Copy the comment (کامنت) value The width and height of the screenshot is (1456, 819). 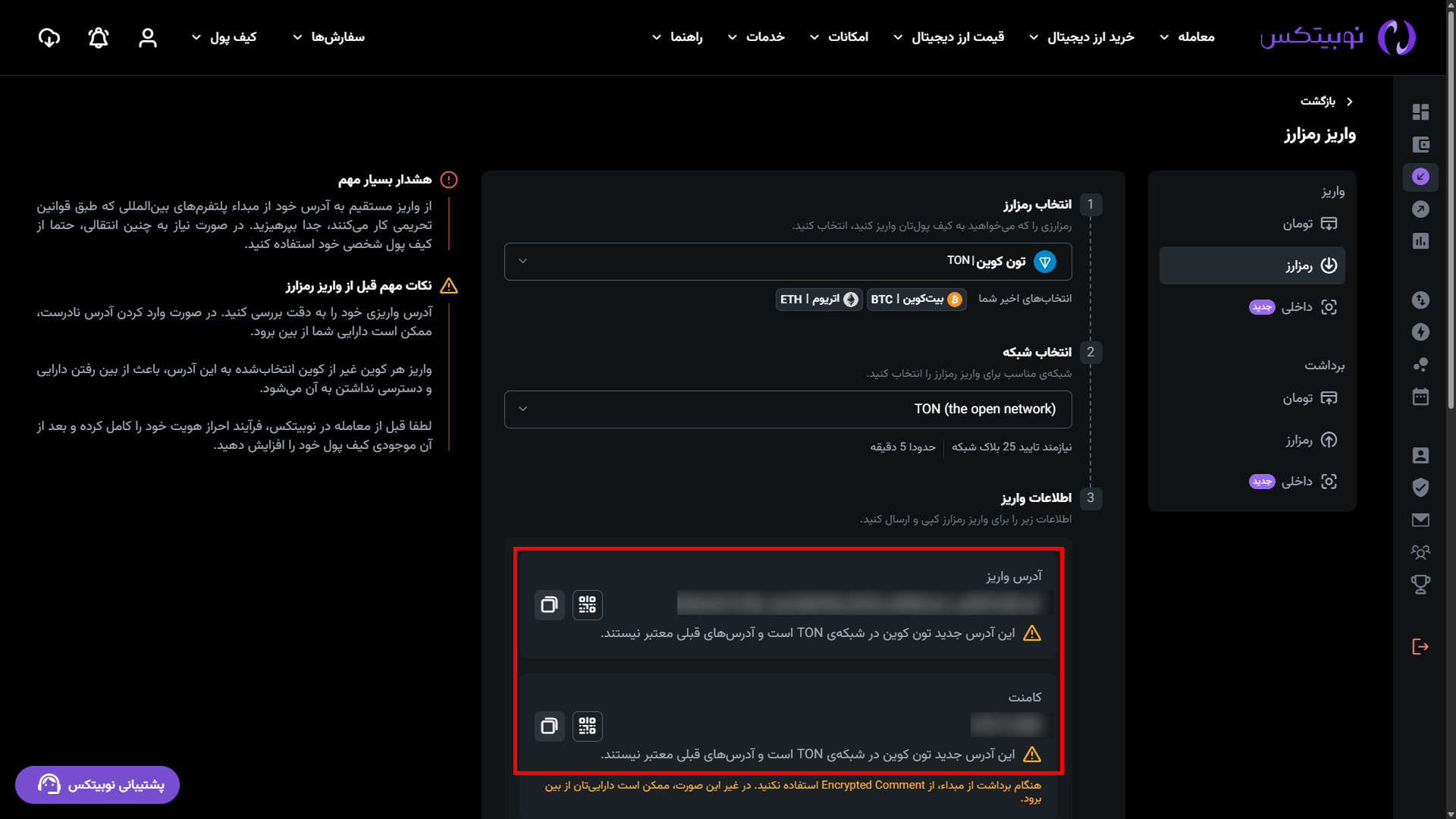click(550, 726)
